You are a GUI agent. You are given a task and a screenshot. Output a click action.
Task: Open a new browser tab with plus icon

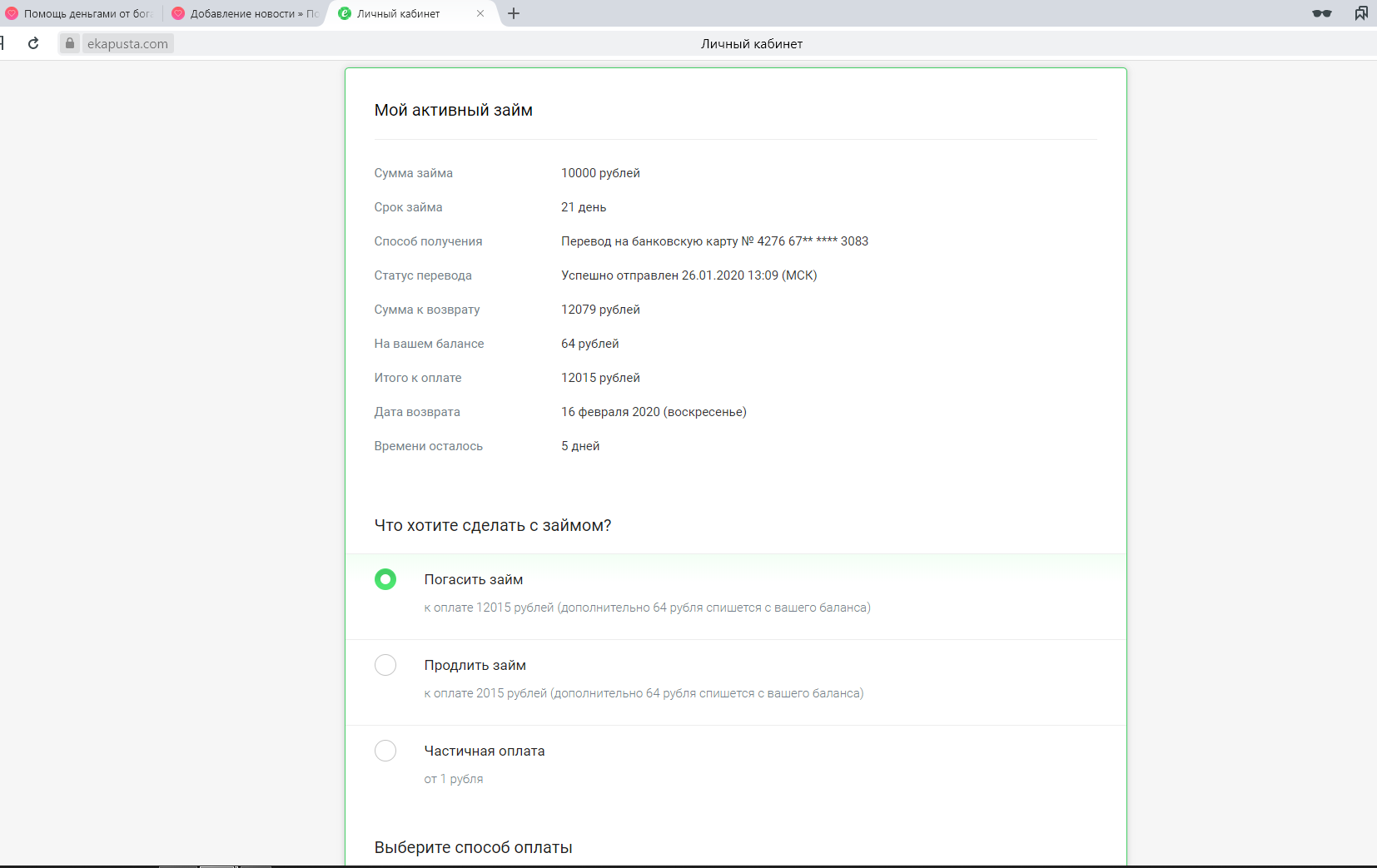514,13
